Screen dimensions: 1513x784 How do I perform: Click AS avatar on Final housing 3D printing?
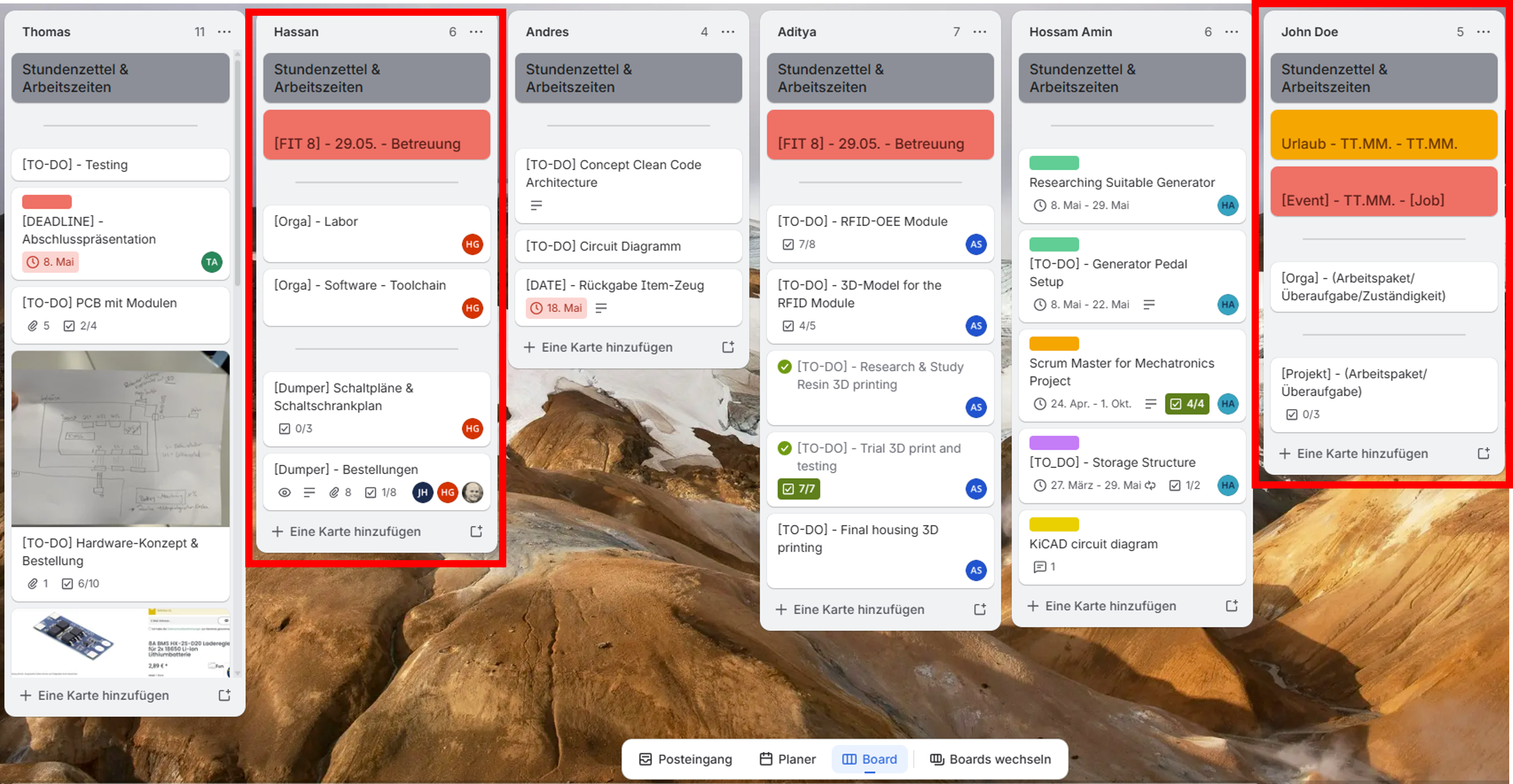(976, 570)
